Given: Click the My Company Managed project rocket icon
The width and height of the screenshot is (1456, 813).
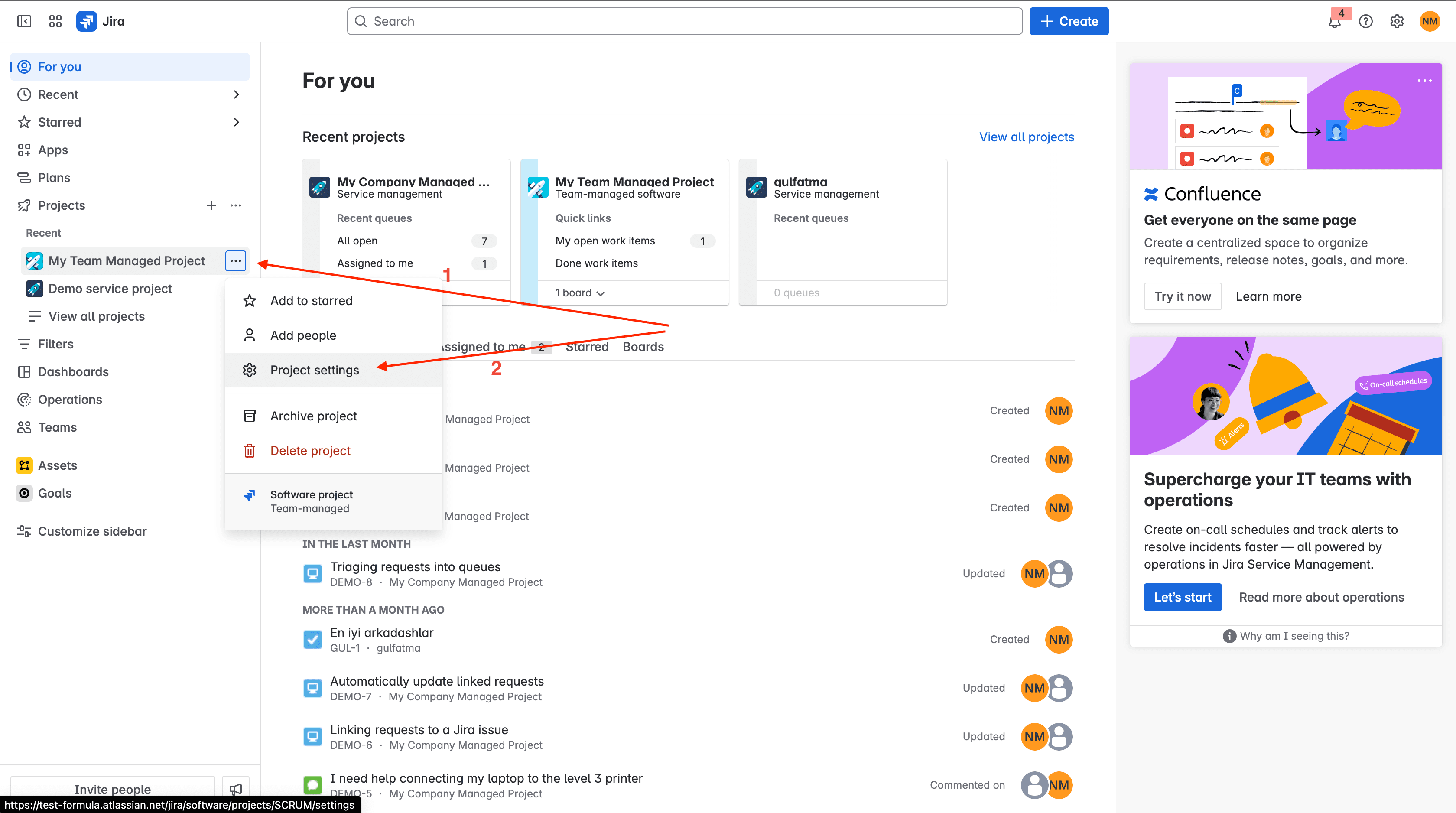Looking at the screenshot, I should [319, 187].
